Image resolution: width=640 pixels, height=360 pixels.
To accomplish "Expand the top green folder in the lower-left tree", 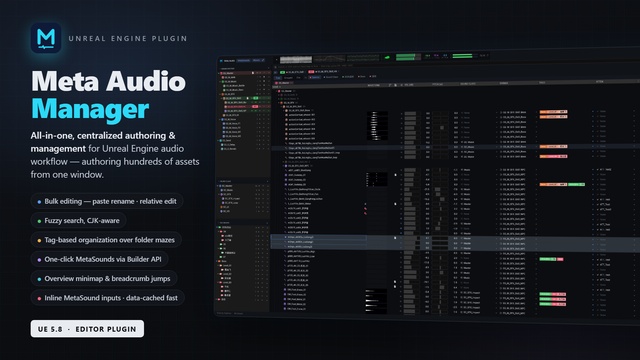I will [x=217, y=227].
